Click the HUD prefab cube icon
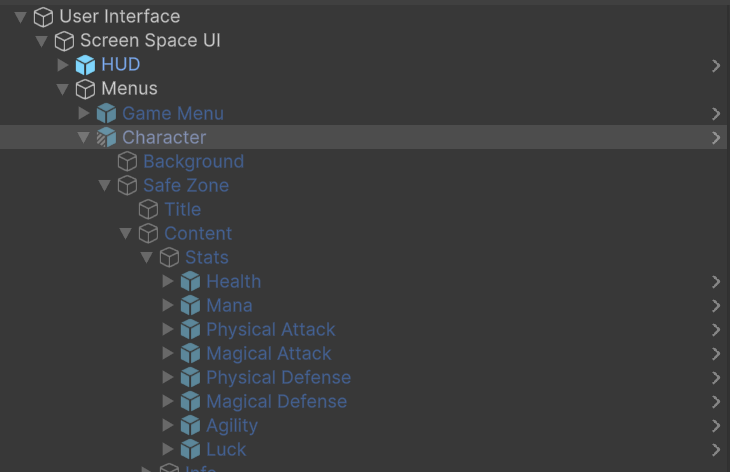 click(85, 65)
